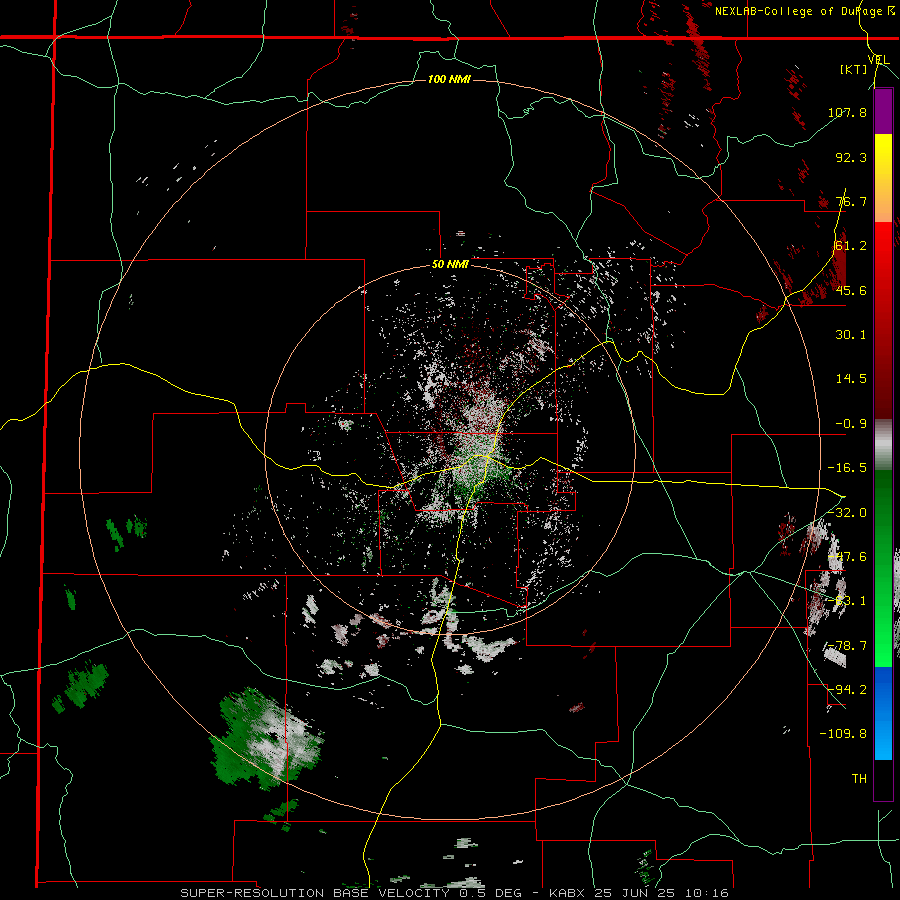This screenshot has width=900, height=900.
Task: Select the -47.6 legend value
Action: pos(847,557)
